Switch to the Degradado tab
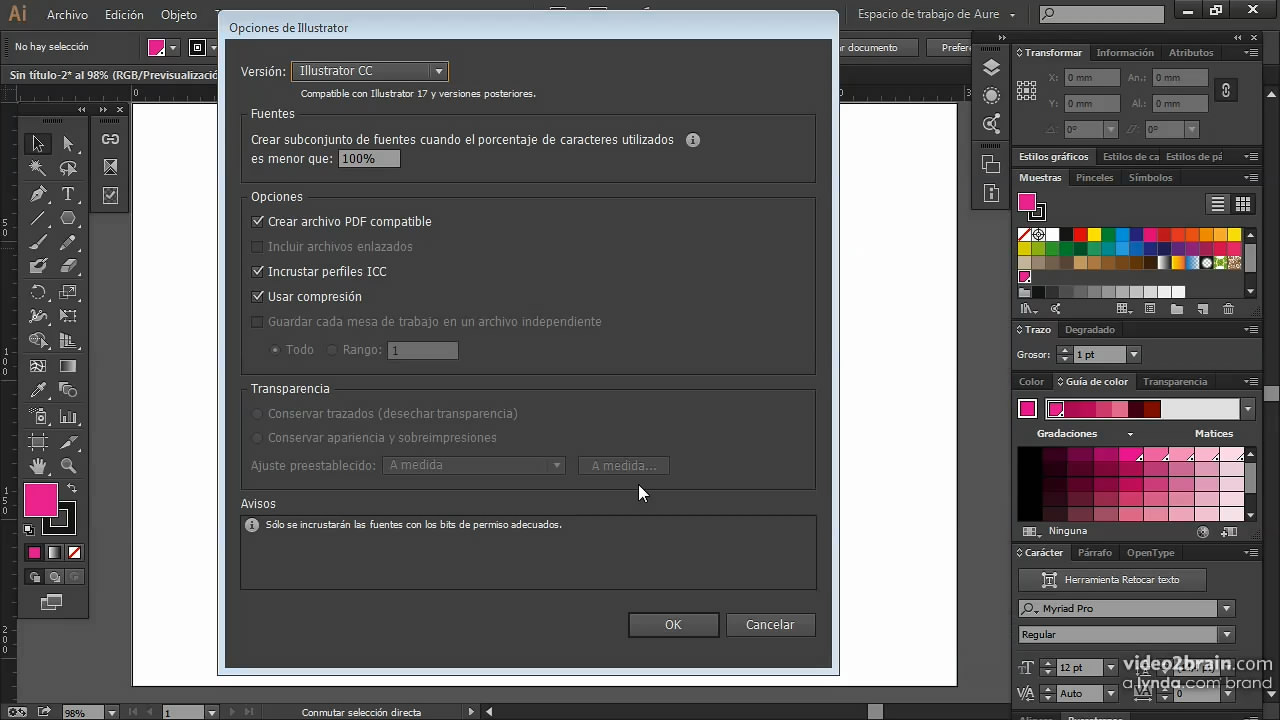The width and height of the screenshot is (1280, 720). [x=1090, y=330]
